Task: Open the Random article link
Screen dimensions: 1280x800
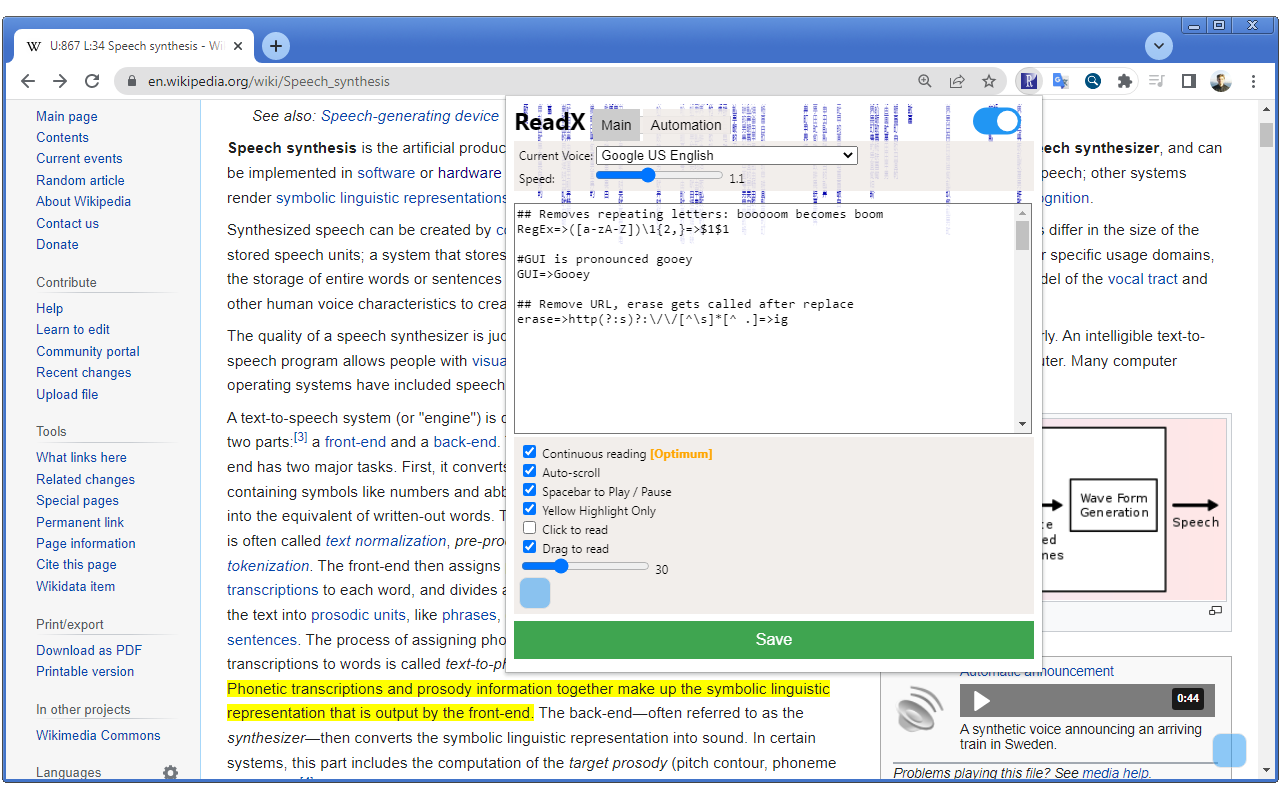Action: [80, 180]
